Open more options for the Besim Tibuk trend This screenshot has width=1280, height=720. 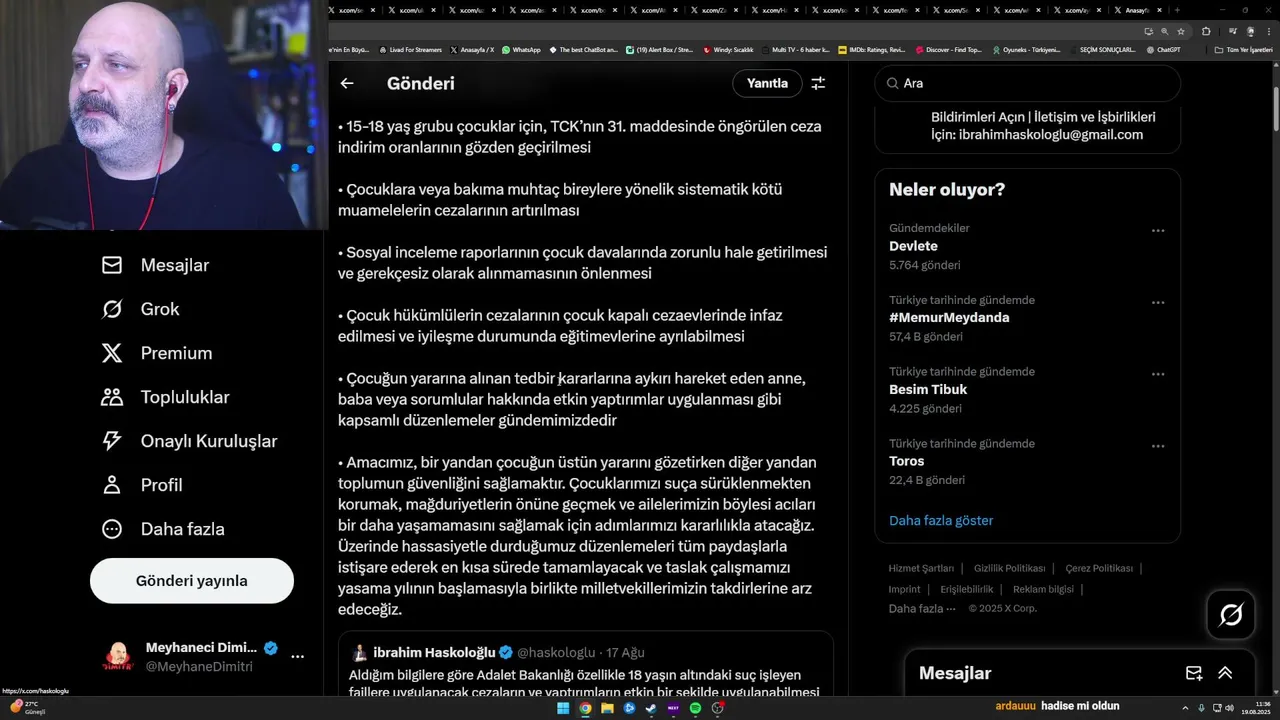click(1158, 375)
